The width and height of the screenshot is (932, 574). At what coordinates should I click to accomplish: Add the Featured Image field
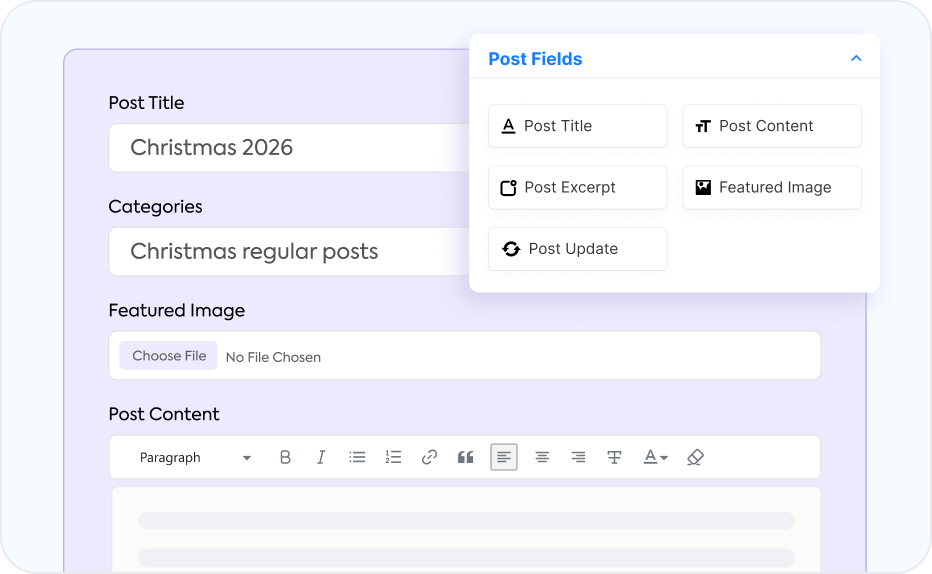click(x=771, y=188)
